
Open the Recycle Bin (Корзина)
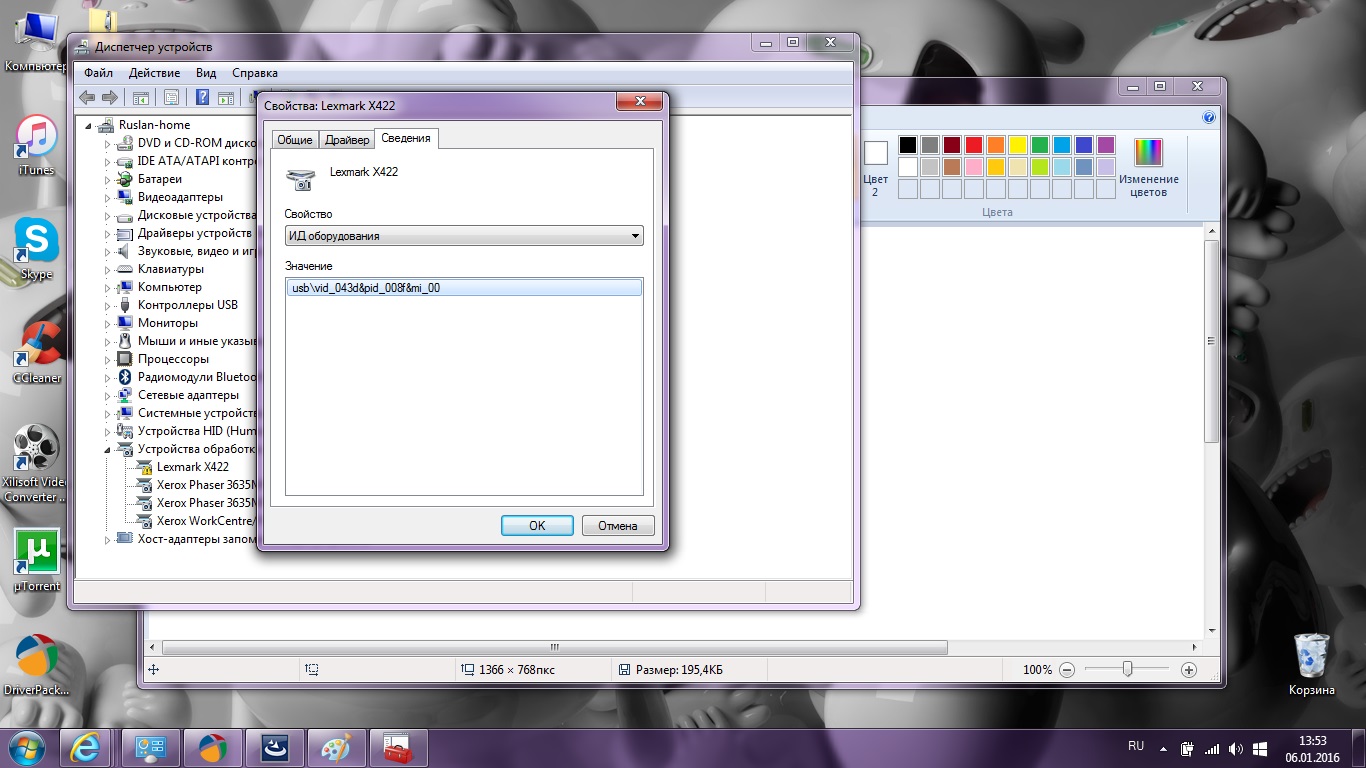(1311, 658)
